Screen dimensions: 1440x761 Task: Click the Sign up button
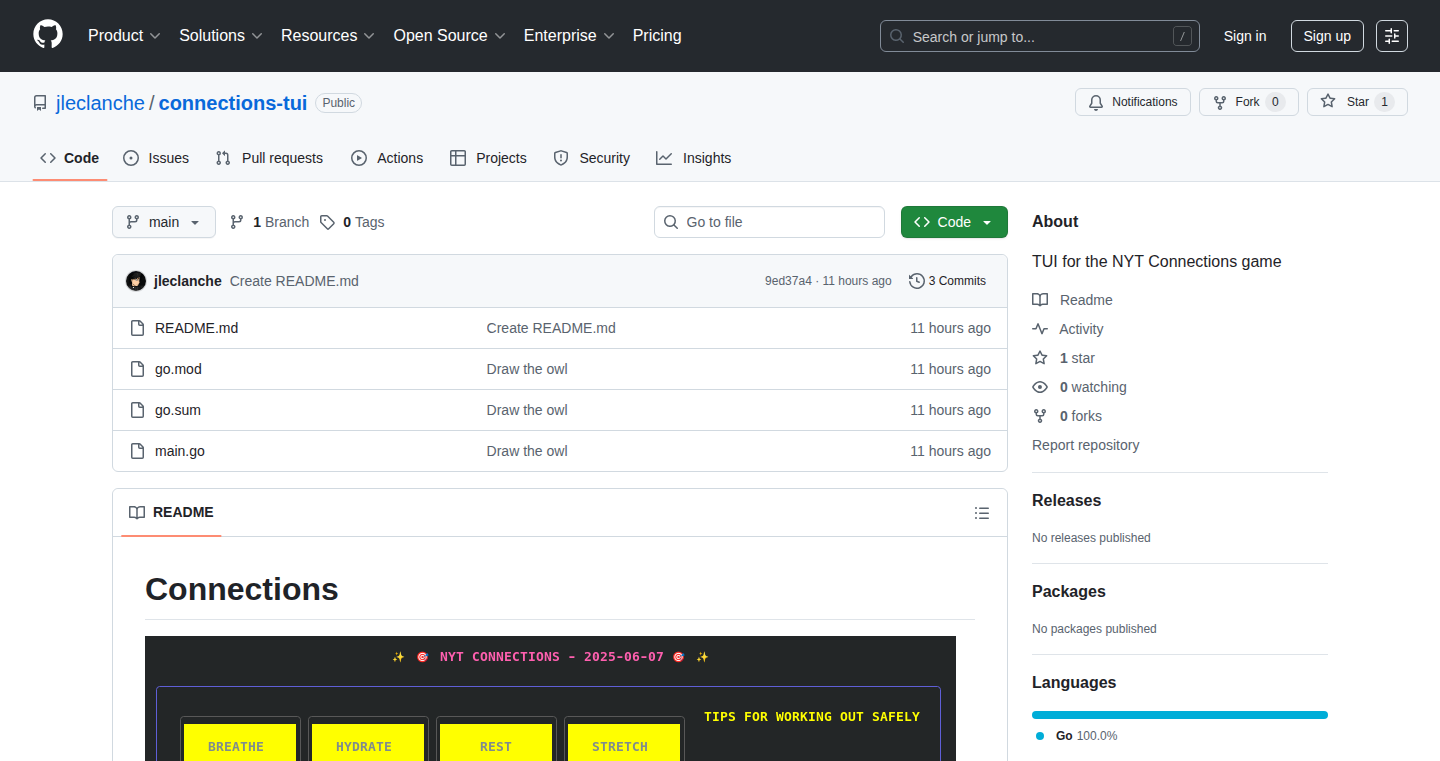click(1327, 36)
